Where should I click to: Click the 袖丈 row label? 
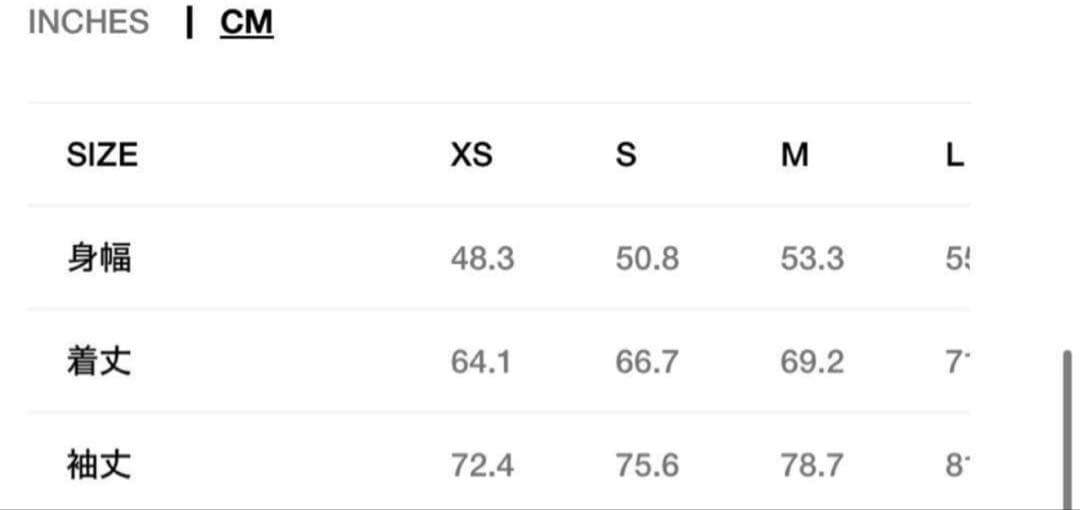tap(99, 464)
